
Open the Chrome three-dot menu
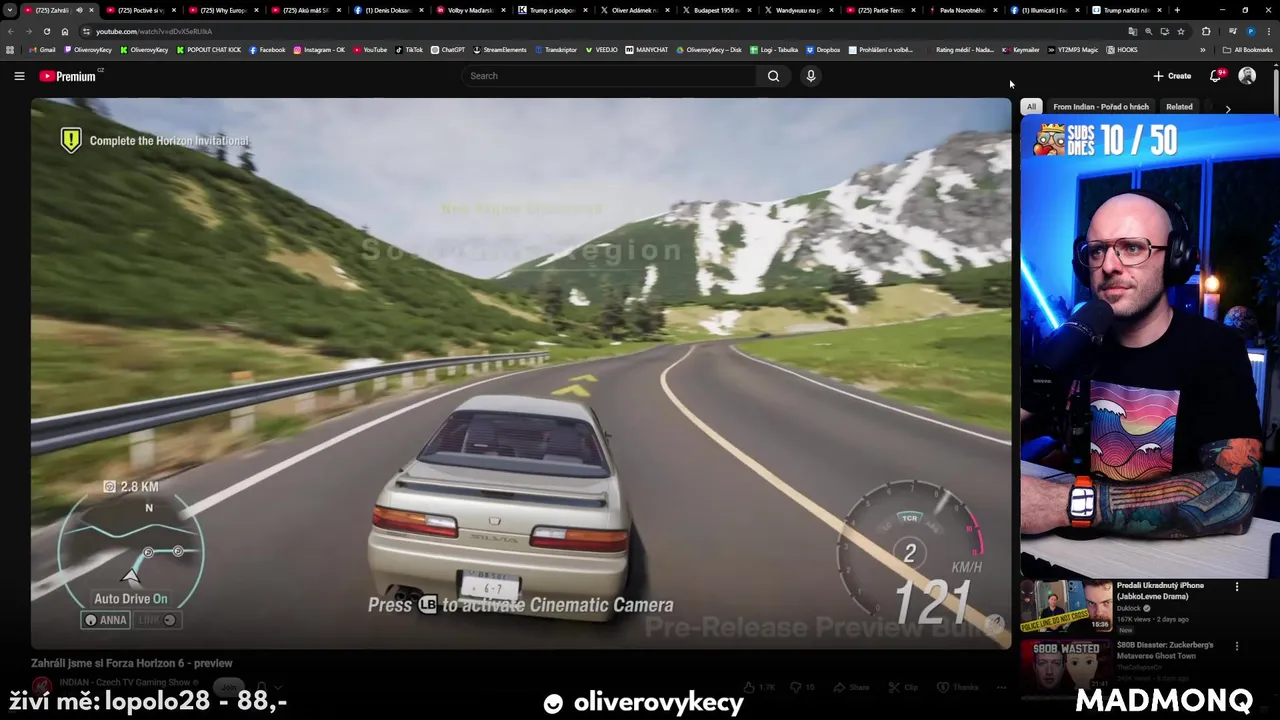[x=1269, y=31]
